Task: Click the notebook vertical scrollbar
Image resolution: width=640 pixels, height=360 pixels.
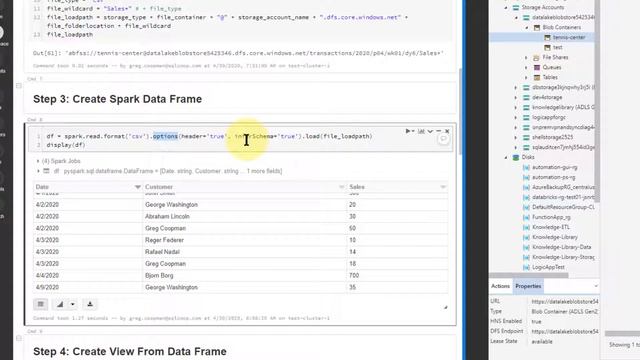Action: coord(460,112)
